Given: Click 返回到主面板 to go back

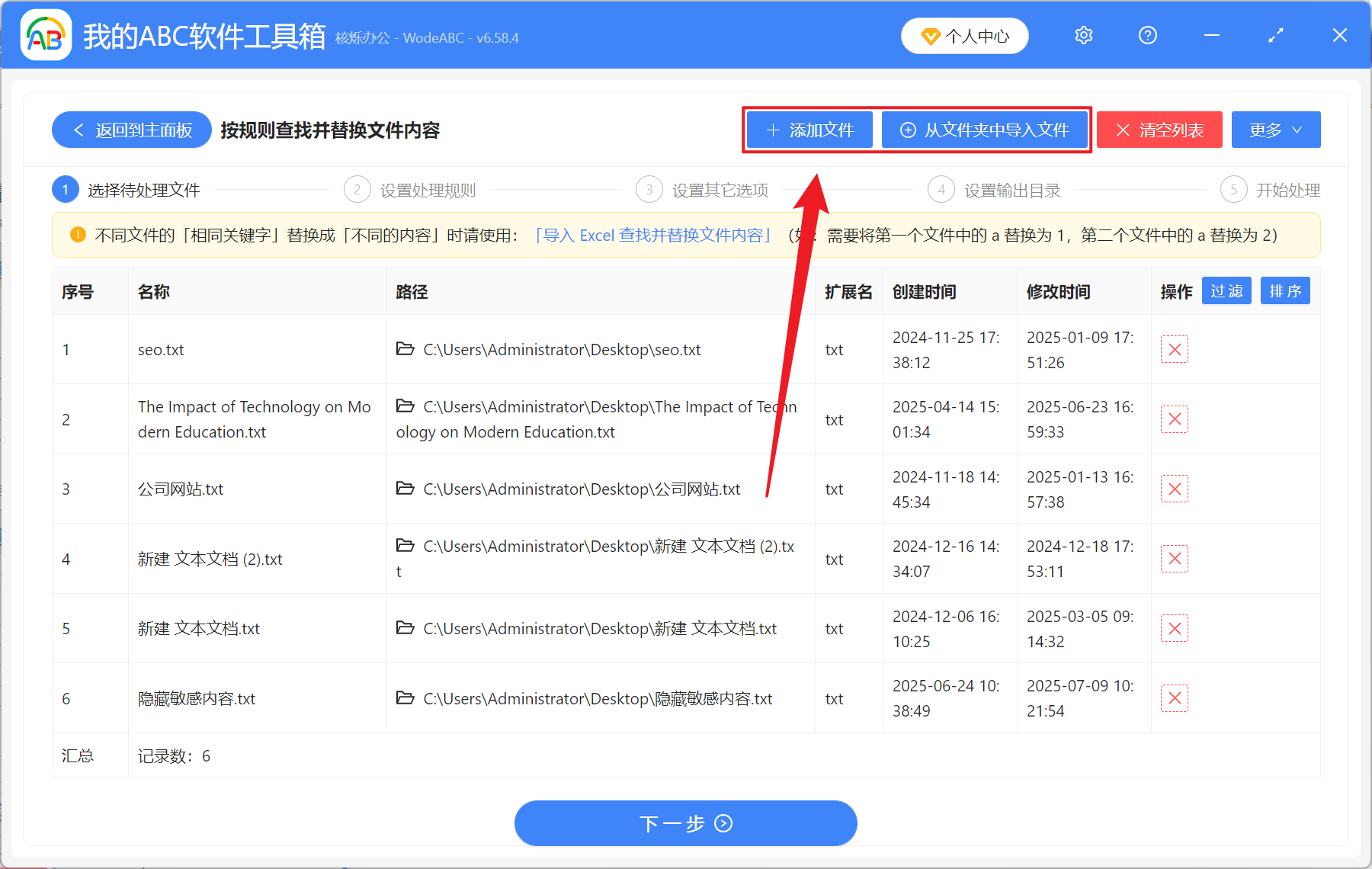Looking at the screenshot, I should (131, 130).
